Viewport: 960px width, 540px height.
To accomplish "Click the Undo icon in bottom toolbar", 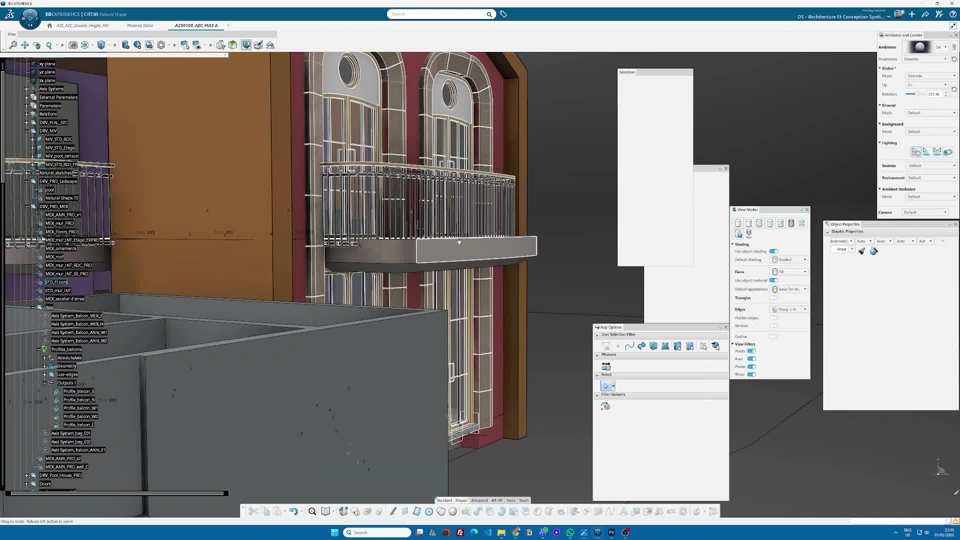I will pyautogui.click(x=293, y=511).
